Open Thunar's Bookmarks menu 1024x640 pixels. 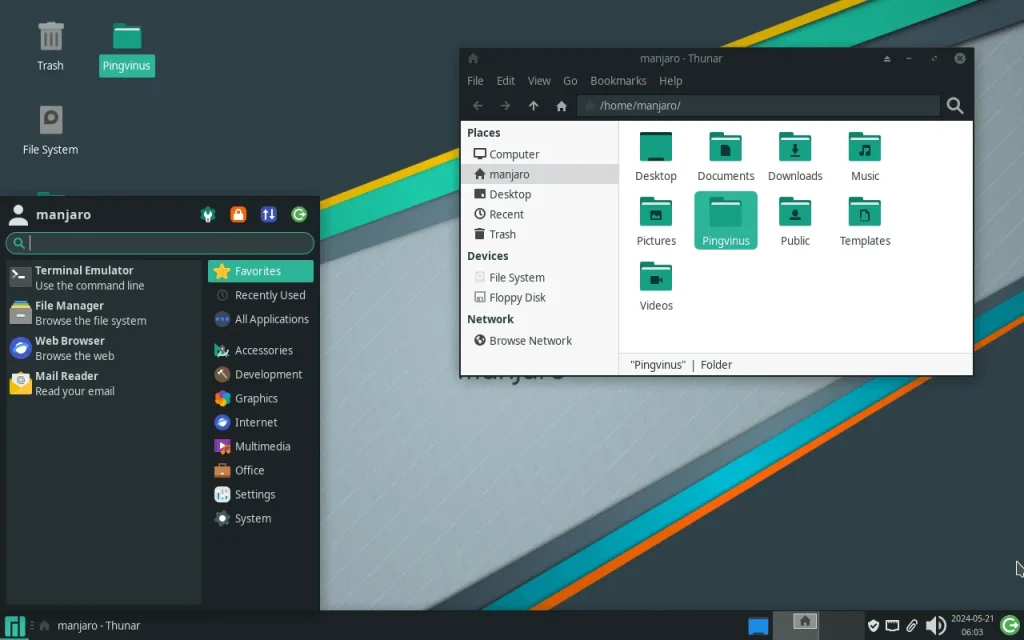click(618, 81)
